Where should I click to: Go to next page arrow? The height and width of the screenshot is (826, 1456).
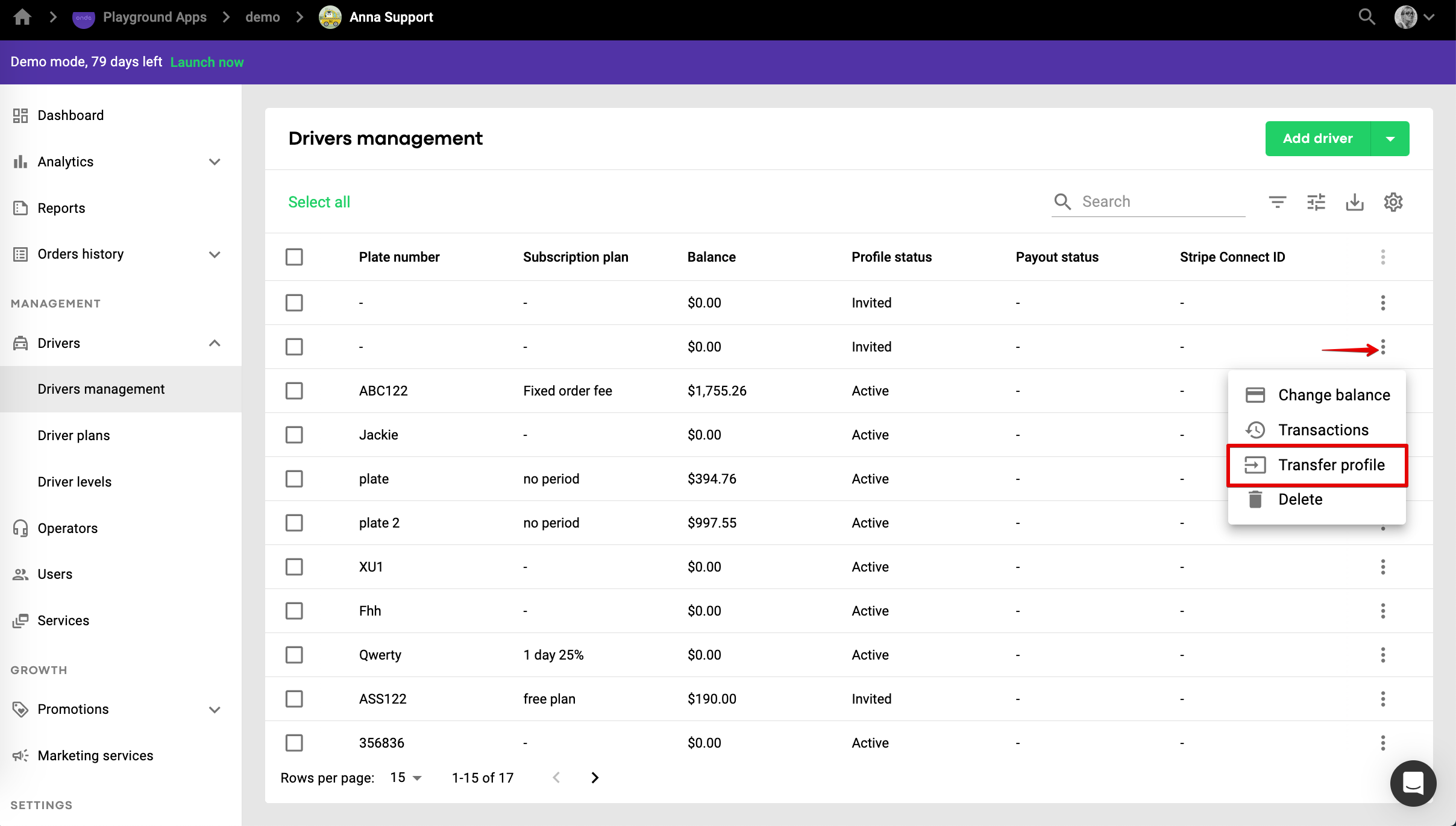pos(595,778)
